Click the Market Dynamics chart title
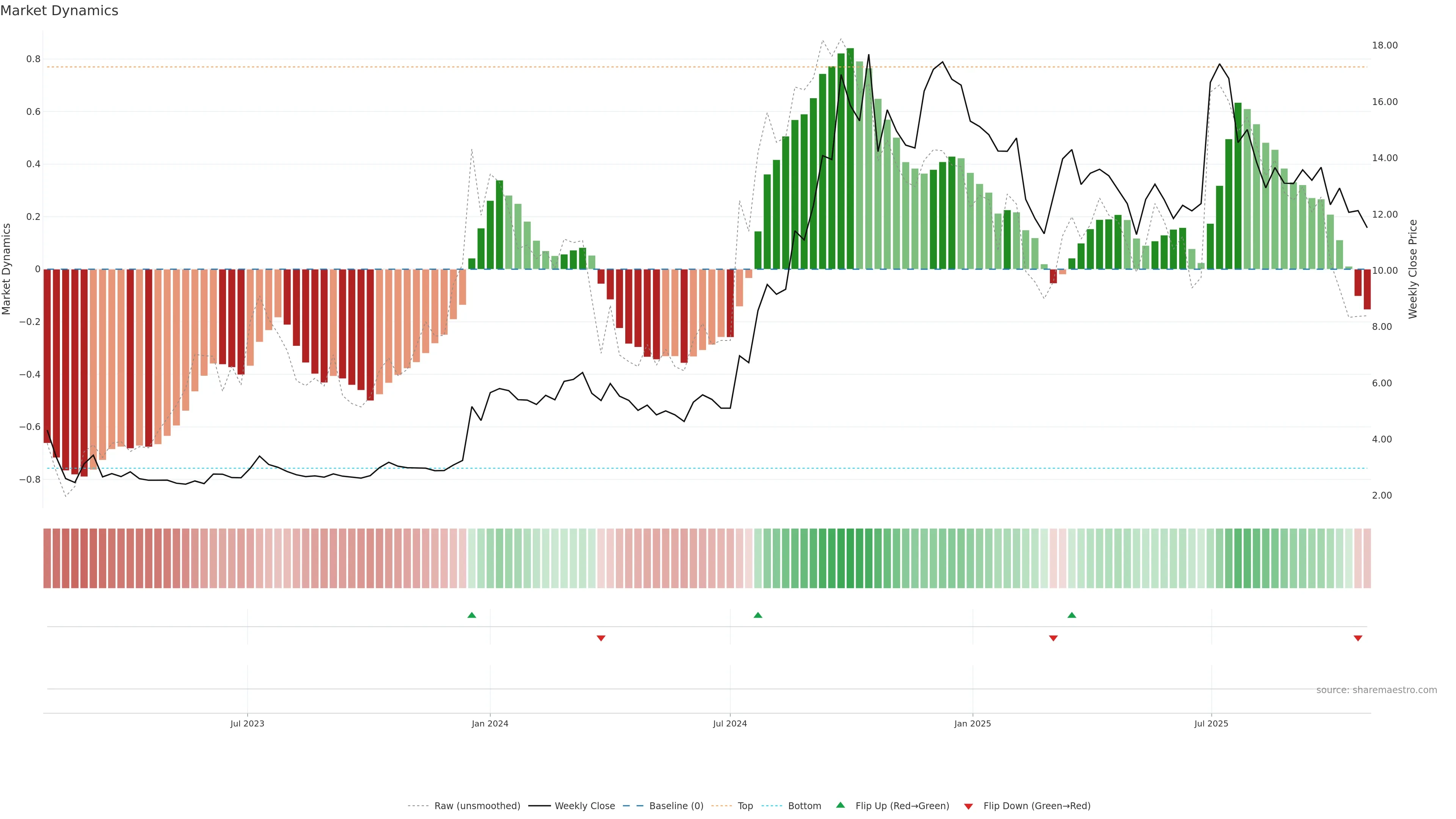 (60, 11)
